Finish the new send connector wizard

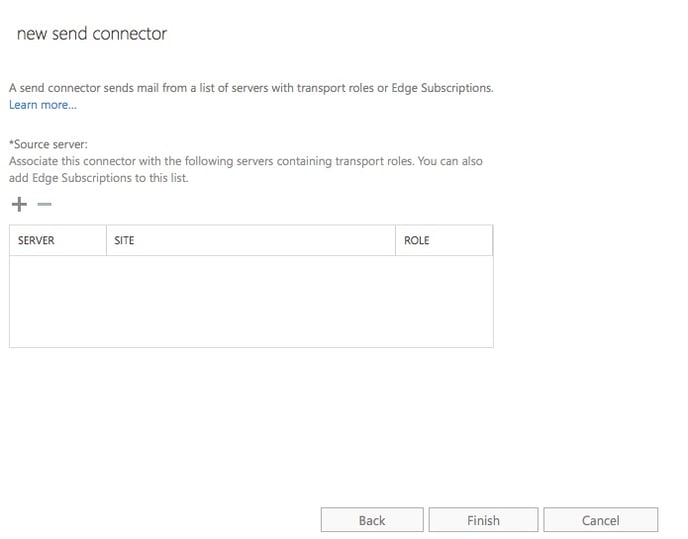483,520
